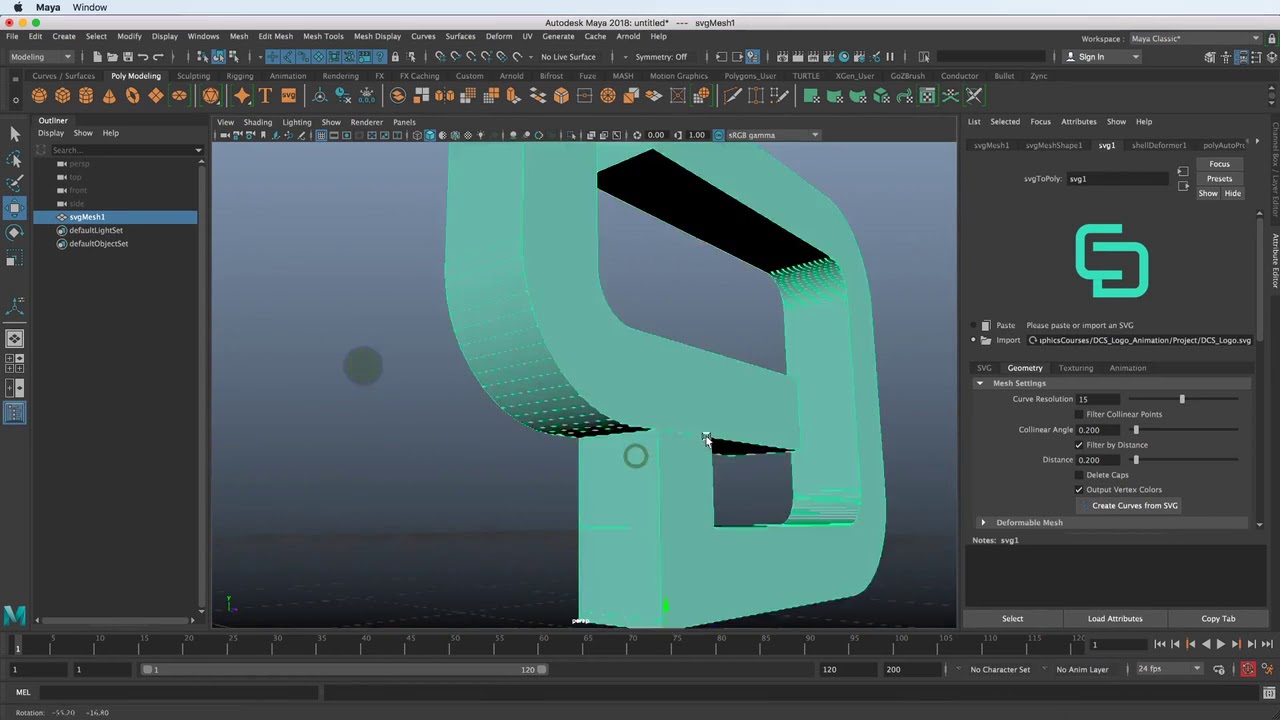Enable Delete Caps checkbox
The image size is (1280, 720).
(1079, 475)
